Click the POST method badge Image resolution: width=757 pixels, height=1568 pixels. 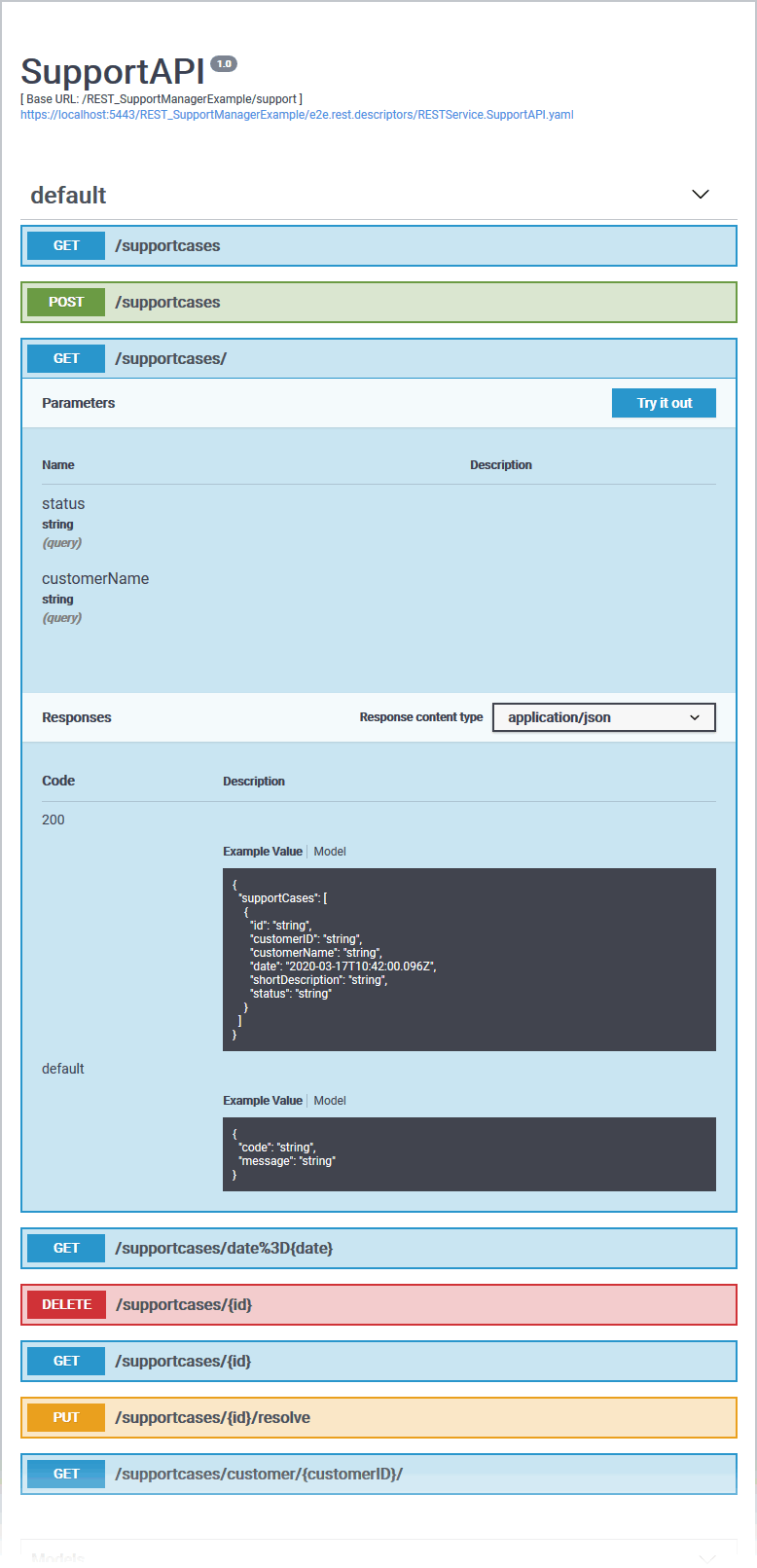click(65, 303)
